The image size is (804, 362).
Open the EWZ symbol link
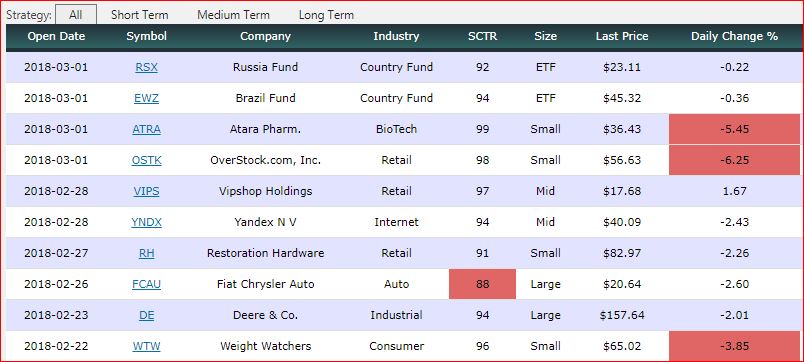point(147,98)
